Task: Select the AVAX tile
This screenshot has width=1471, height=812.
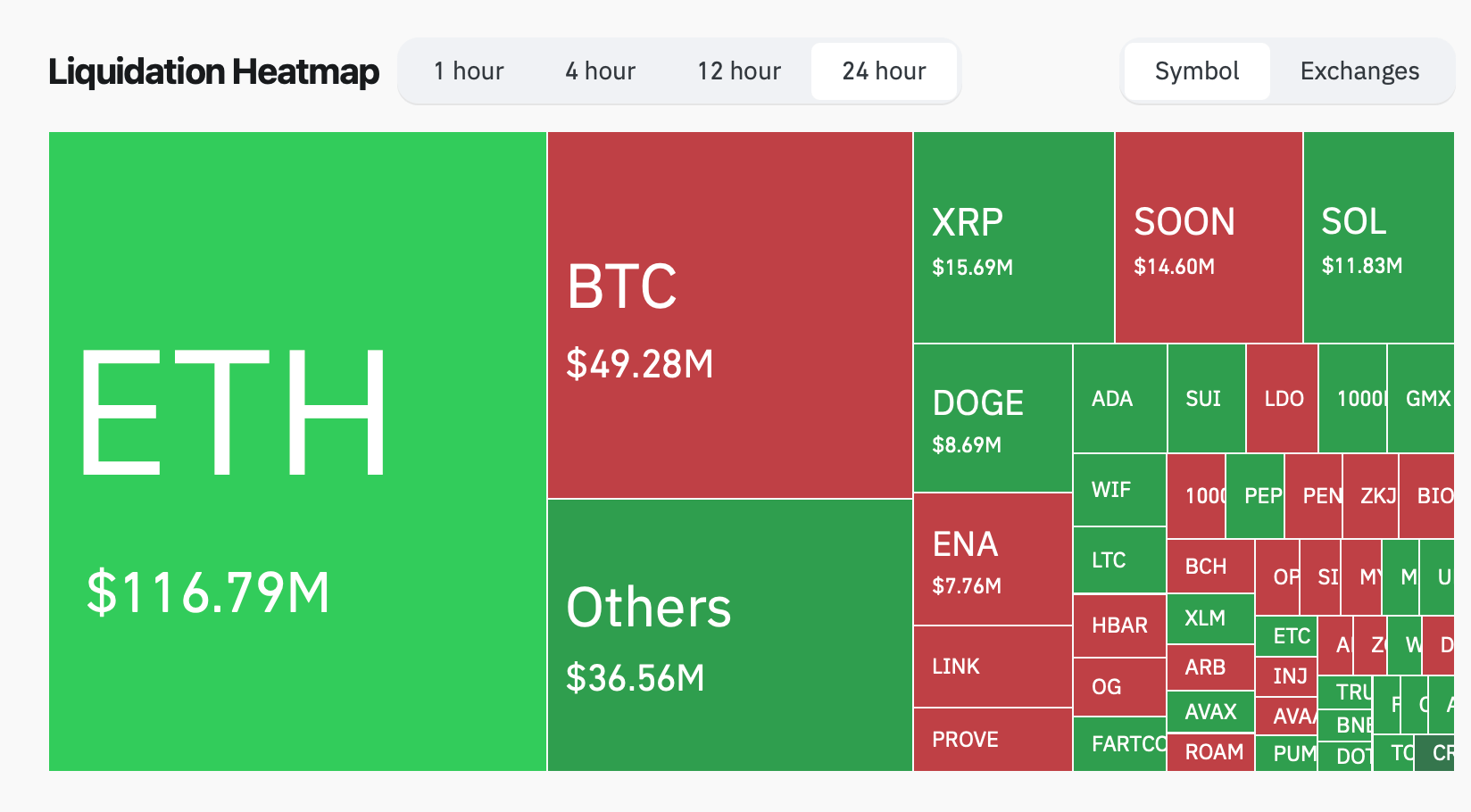Action: click(1210, 711)
